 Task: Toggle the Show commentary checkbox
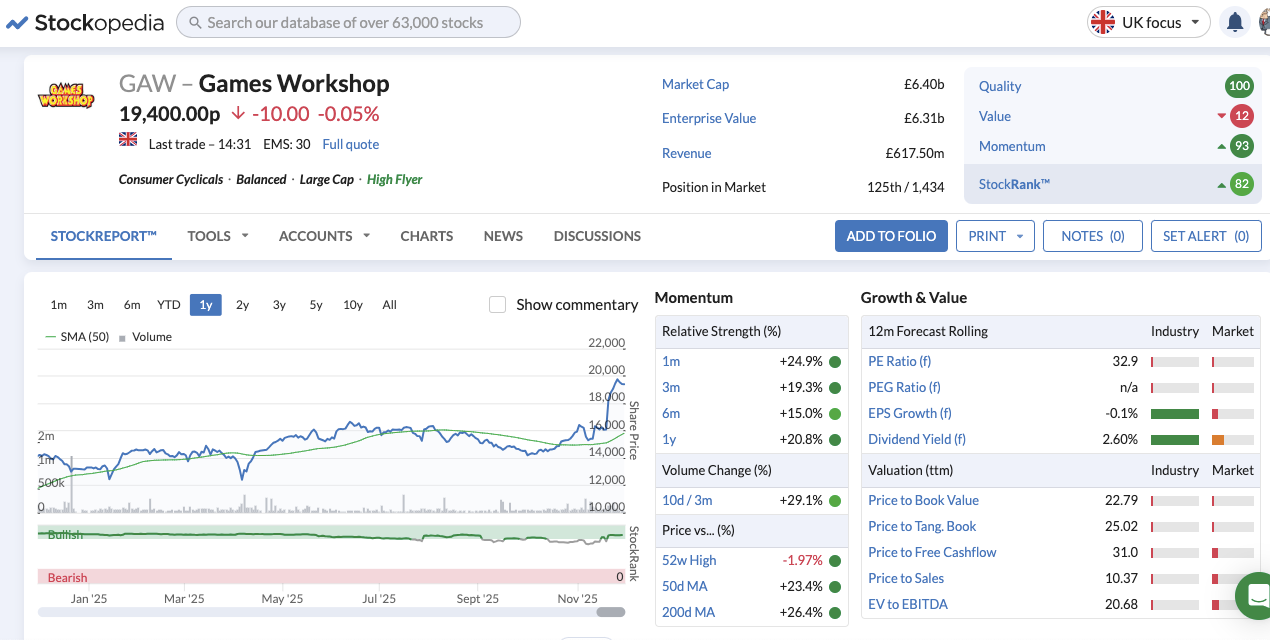coord(497,304)
